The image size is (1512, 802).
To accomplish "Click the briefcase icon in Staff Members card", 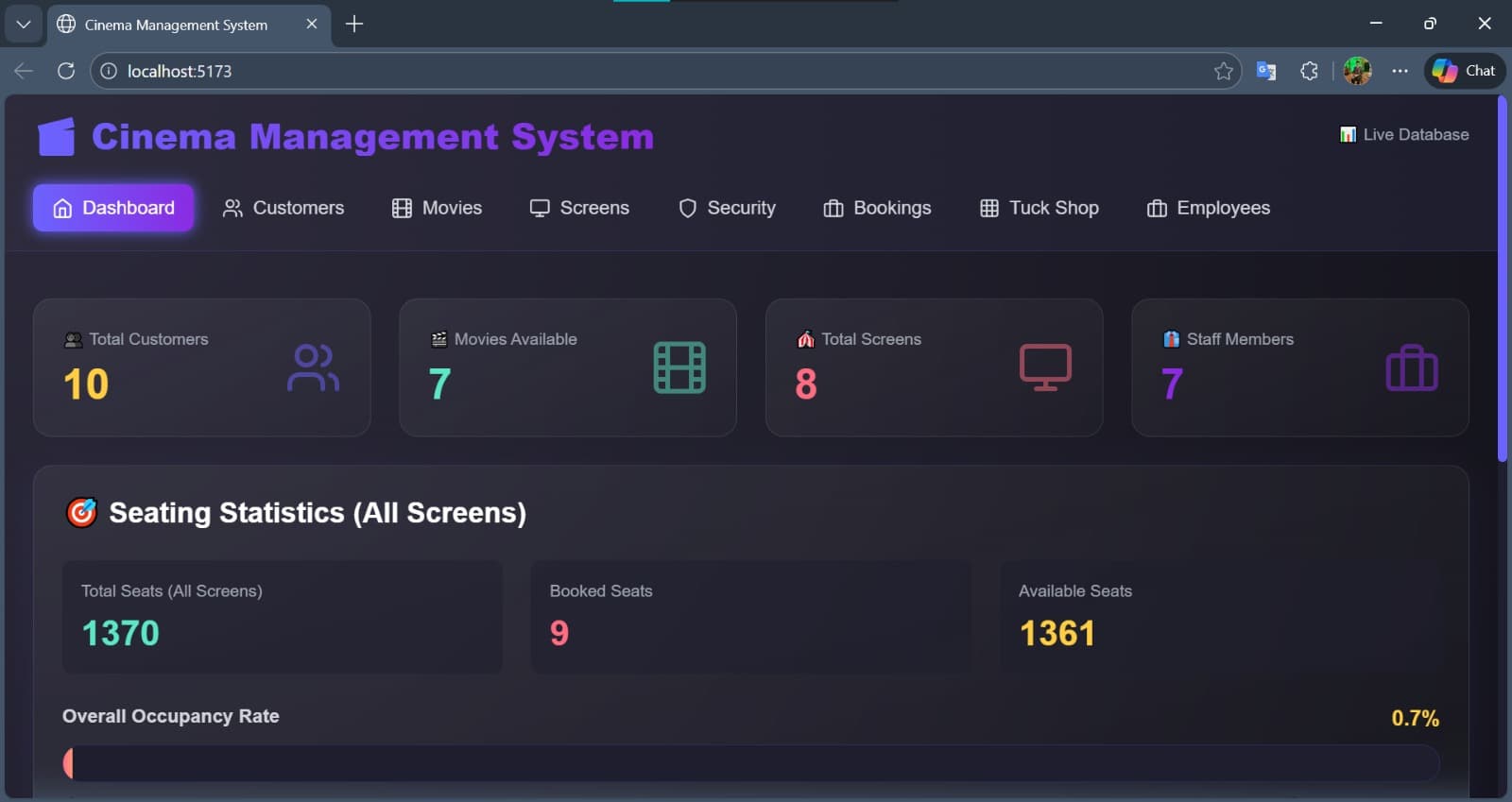I will [x=1412, y=367].
